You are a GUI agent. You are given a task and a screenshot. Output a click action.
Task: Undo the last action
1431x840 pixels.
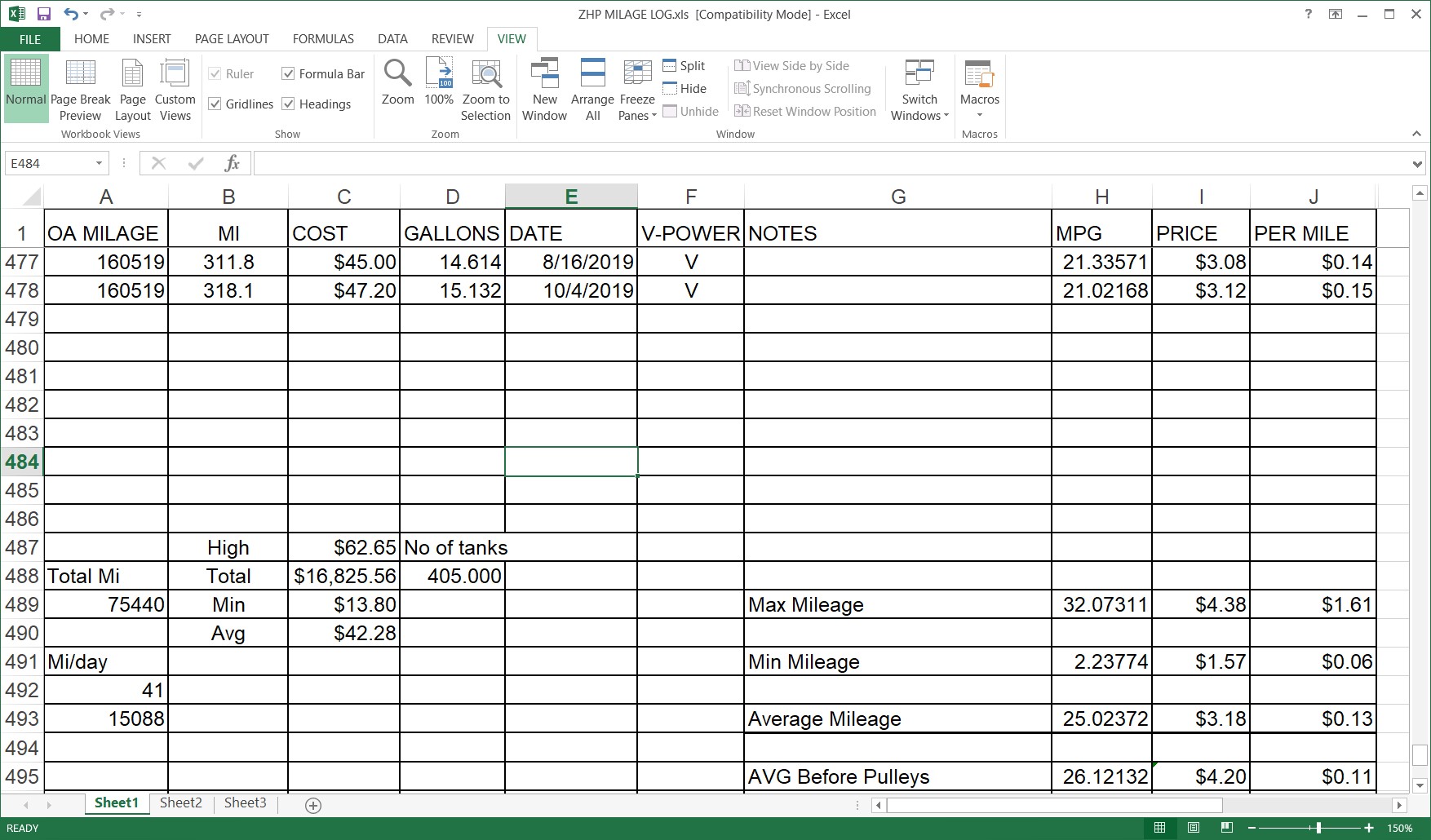click(x=71, y=14)
